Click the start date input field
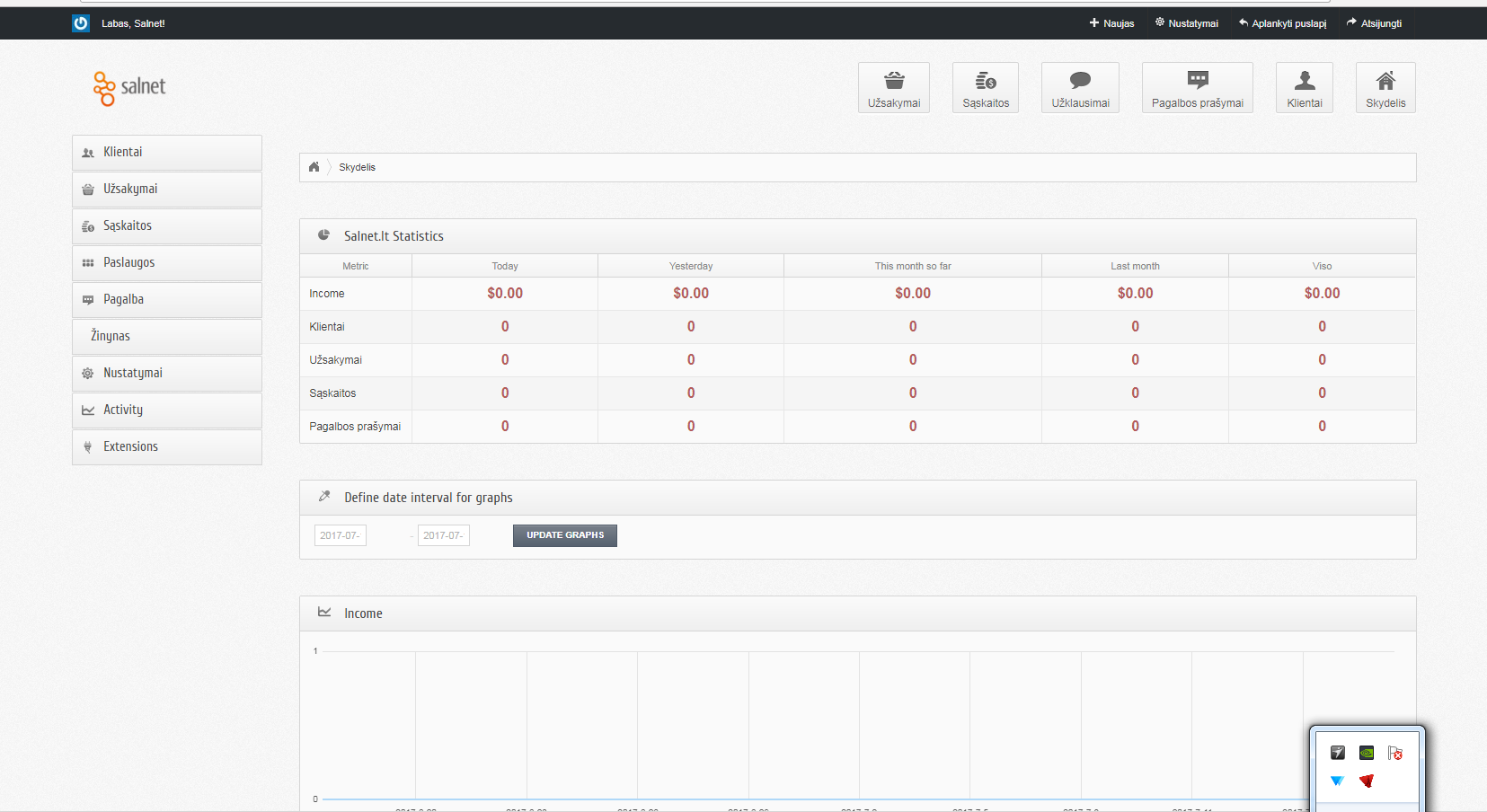1487x812 pixels. 341,535
